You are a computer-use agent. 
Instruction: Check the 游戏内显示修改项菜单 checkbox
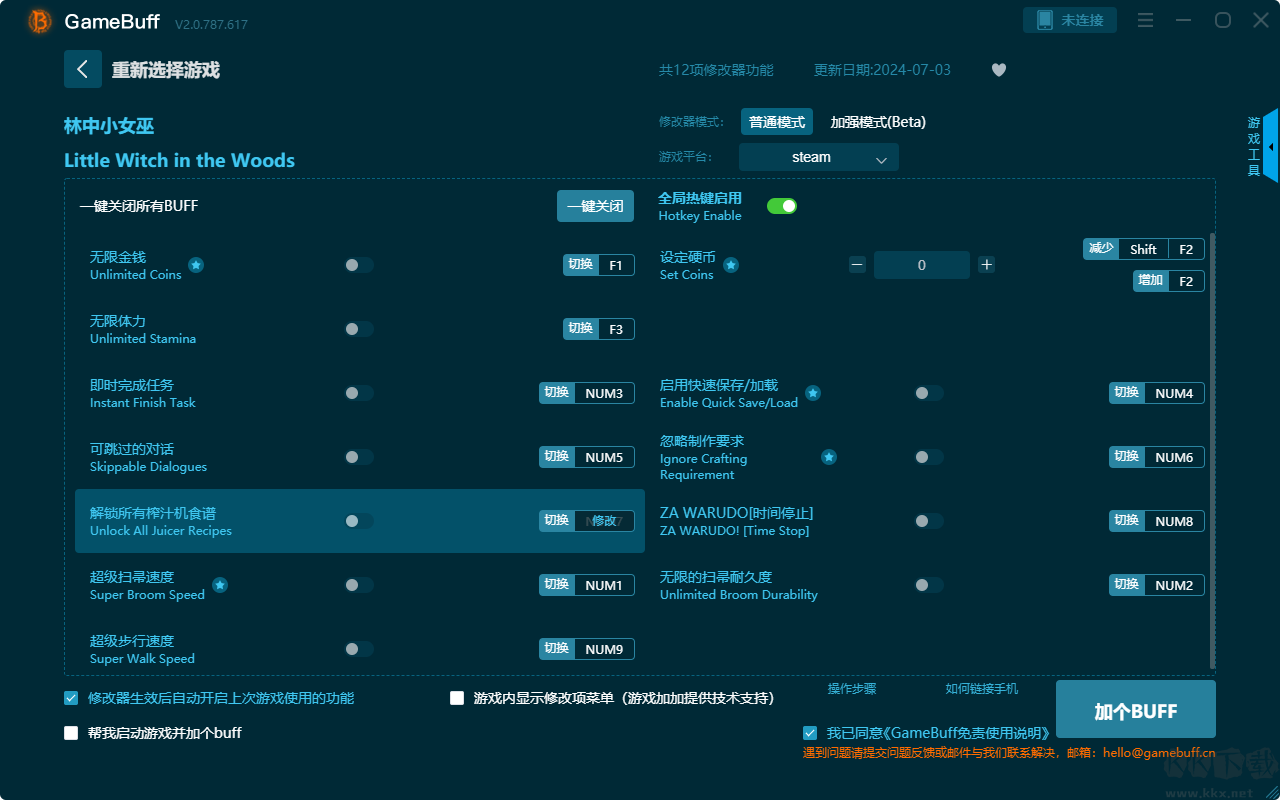pos(457,698)
